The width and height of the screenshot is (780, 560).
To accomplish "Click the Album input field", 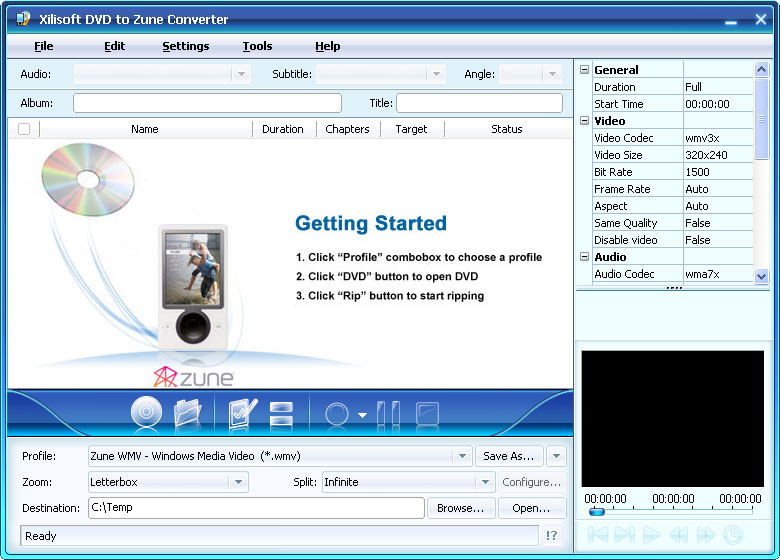I will coord(207,103).
